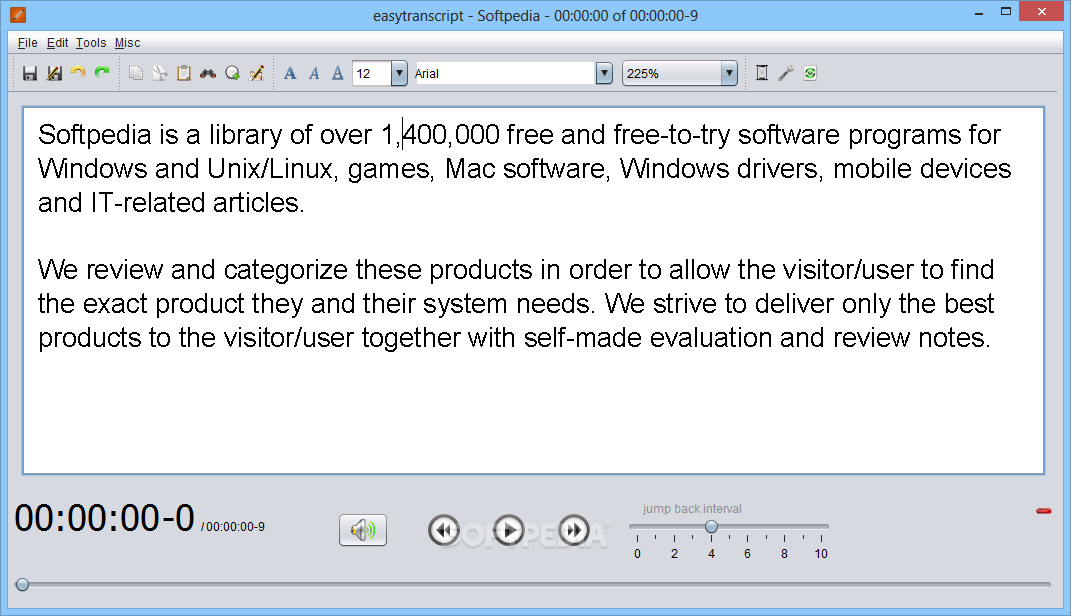The image size is (1071, 616).
Task: Minimize the easytranscript window
Action: coord(979,12)
